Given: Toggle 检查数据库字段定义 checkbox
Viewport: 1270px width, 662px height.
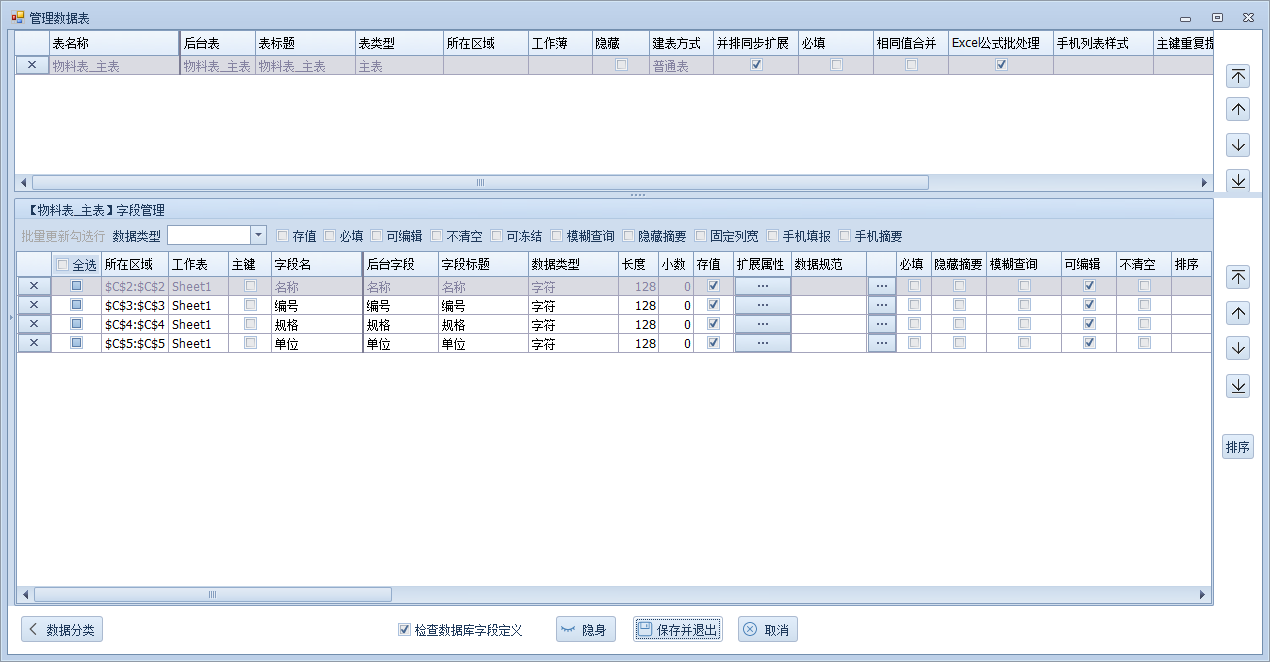Looking at the screenshot, I should [404, 630].
